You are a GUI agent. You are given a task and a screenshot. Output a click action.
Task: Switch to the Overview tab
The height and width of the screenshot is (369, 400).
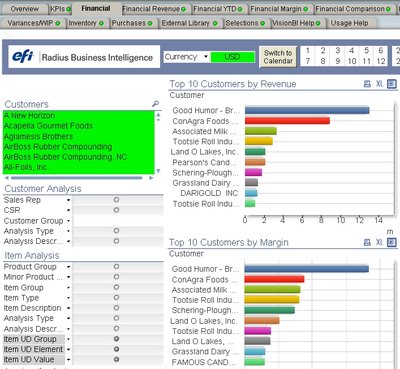point(24,9)
